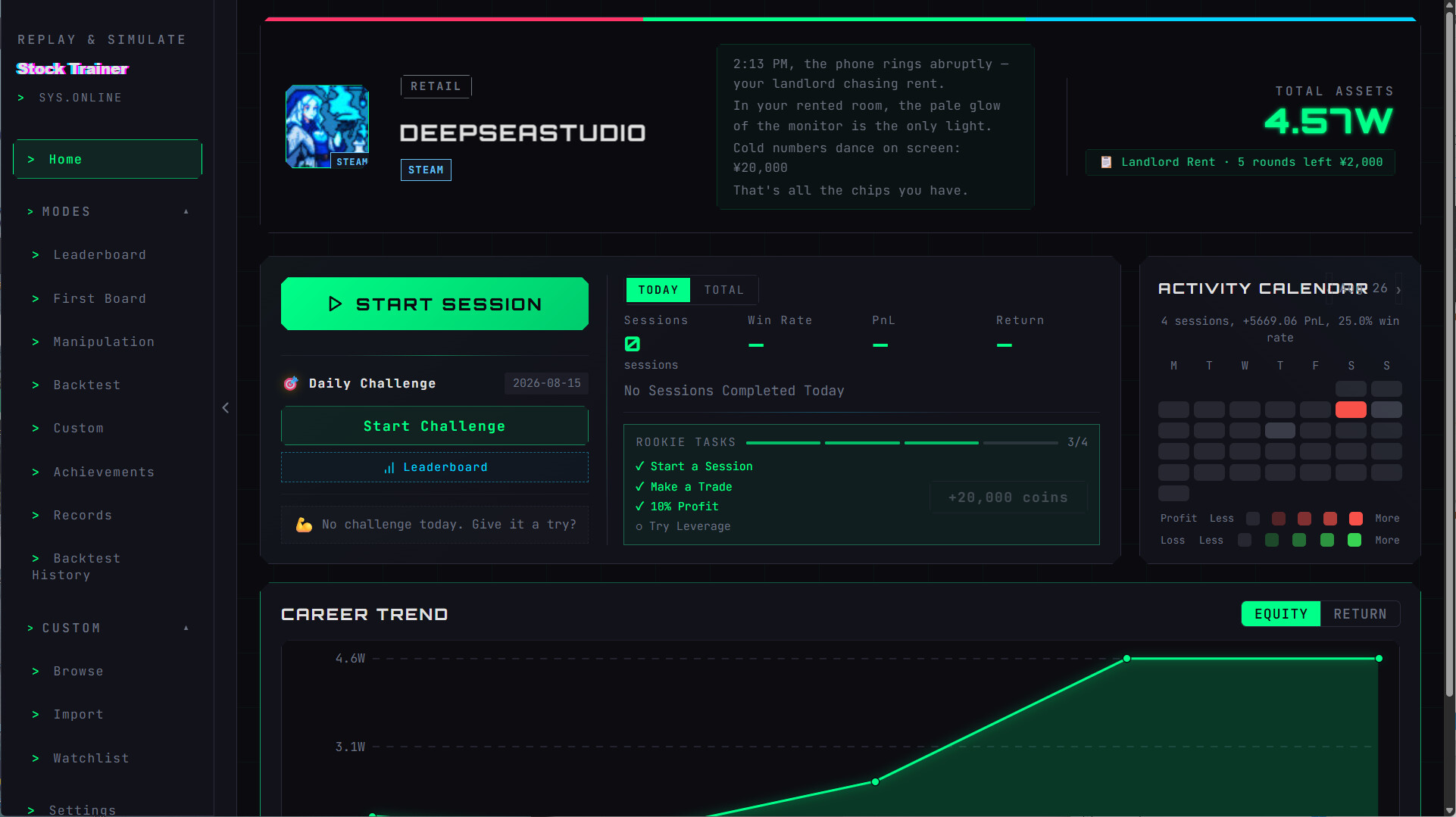This screenshot has height=817, width=1456.
Task: Open the Achievements page
Action: click(104, 472)
